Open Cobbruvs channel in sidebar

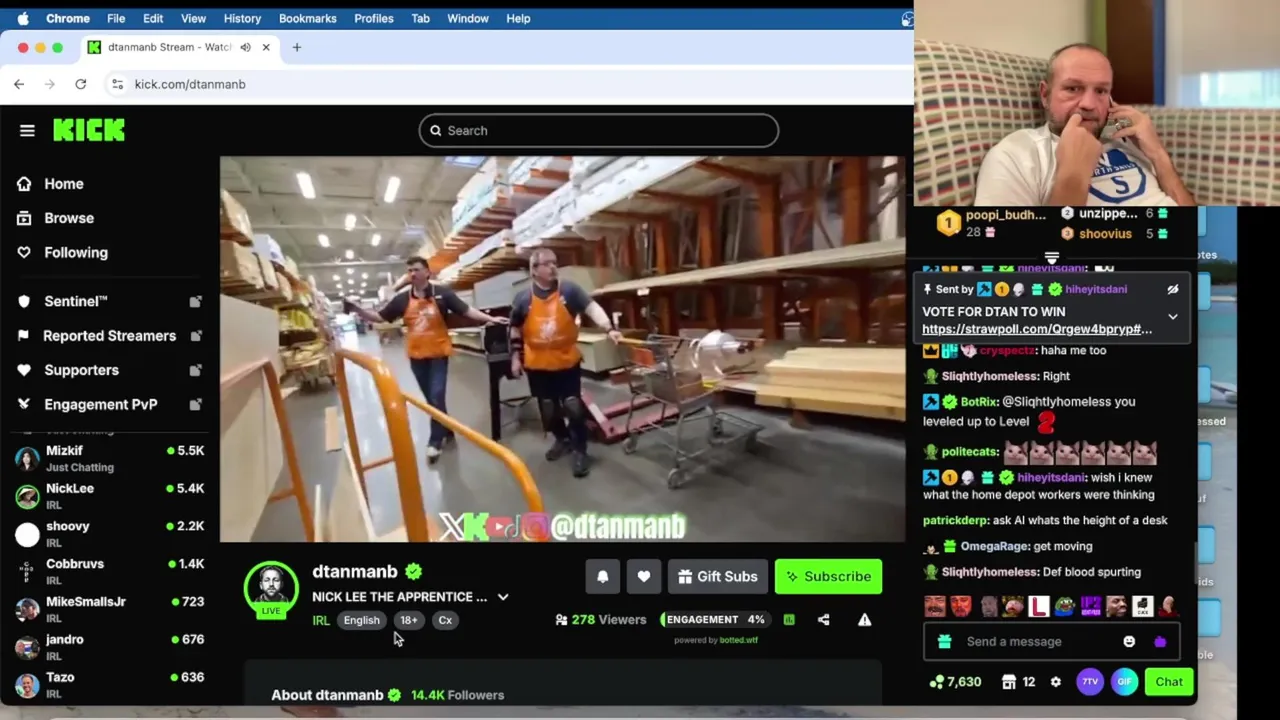(x=110, y=572)
